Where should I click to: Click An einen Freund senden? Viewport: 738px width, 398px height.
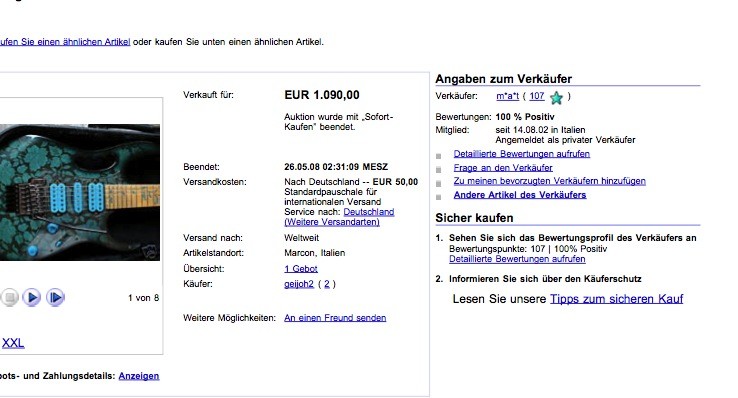click(x=335, y=318)
